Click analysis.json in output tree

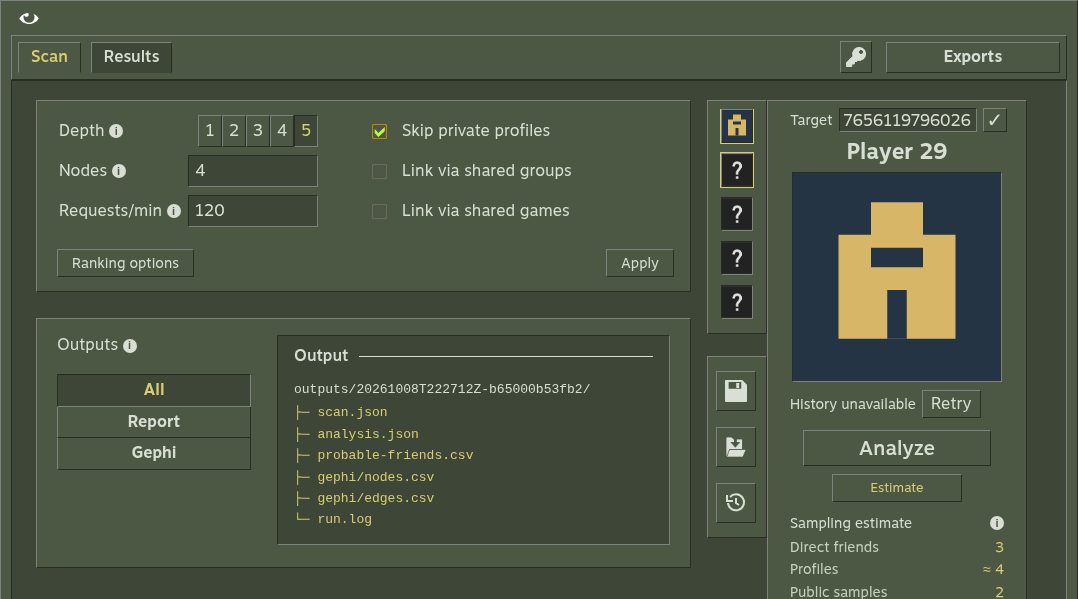[x=368, y=434]
